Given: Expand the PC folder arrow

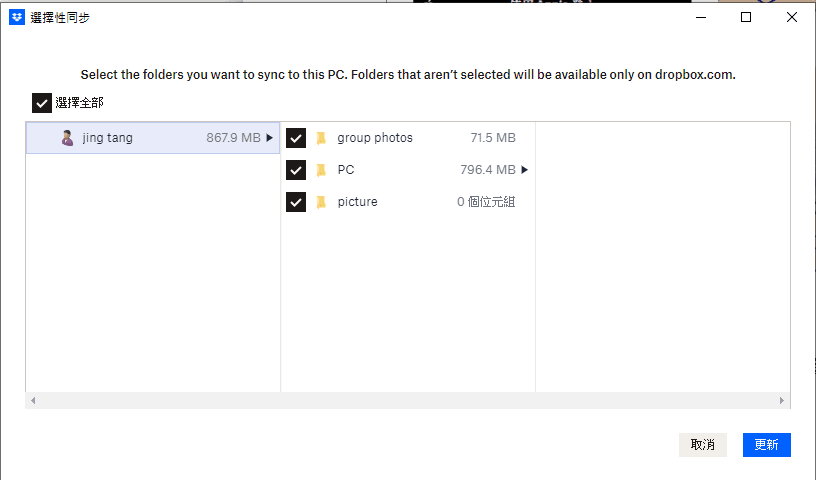Looking at the screenshot, I should pyautogui.click(x=525, y=170).
